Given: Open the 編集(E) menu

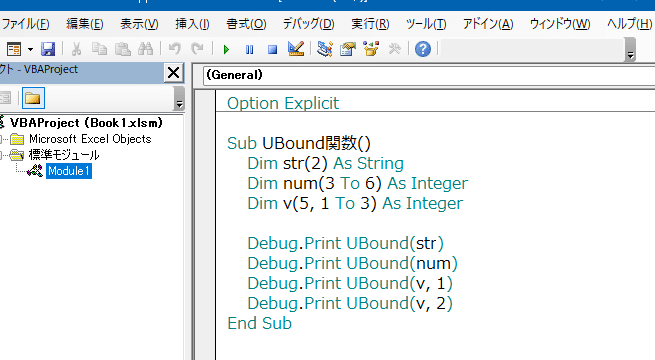Looking at the screenshot, I should pyautogui.click(x=85, y=24).
